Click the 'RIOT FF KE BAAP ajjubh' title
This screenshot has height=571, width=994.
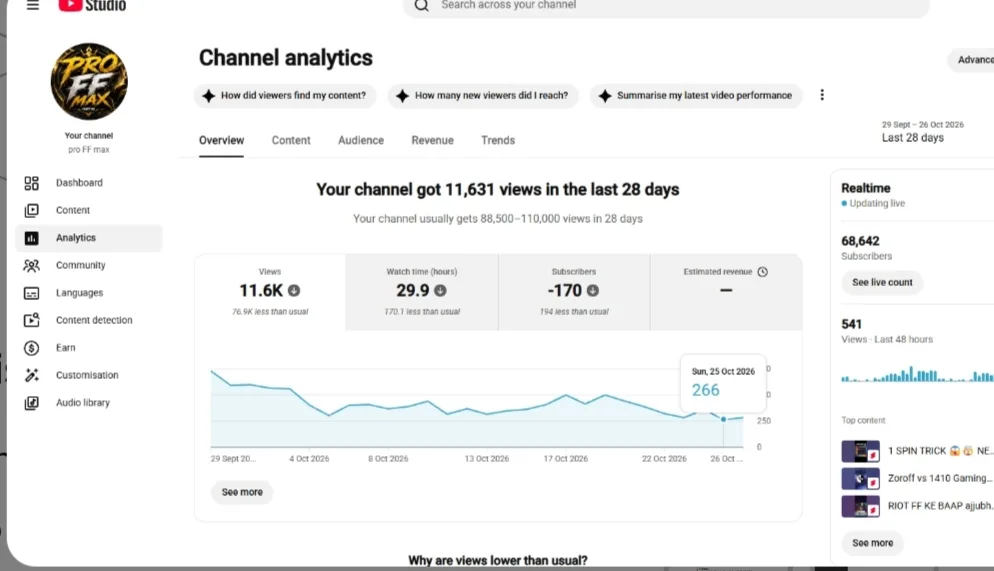(939, 506)
